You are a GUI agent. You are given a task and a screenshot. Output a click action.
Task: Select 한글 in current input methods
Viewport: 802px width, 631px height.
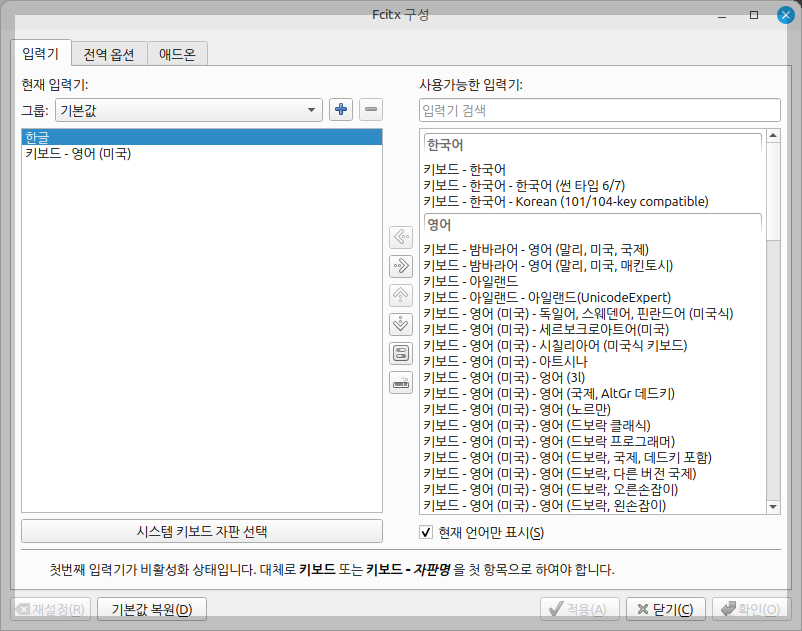pyautogui.click(x=202, y=137)
